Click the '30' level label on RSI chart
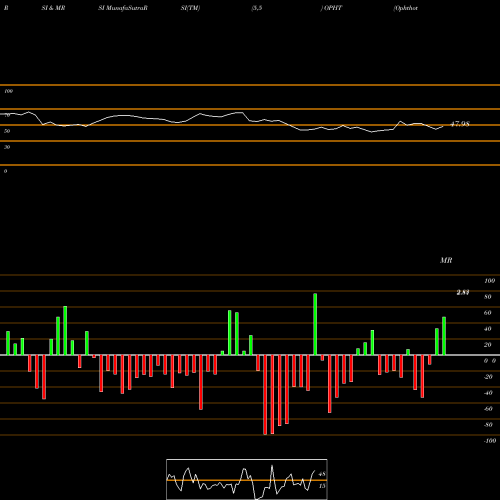 pyautogui.click(x=7, y=147)
